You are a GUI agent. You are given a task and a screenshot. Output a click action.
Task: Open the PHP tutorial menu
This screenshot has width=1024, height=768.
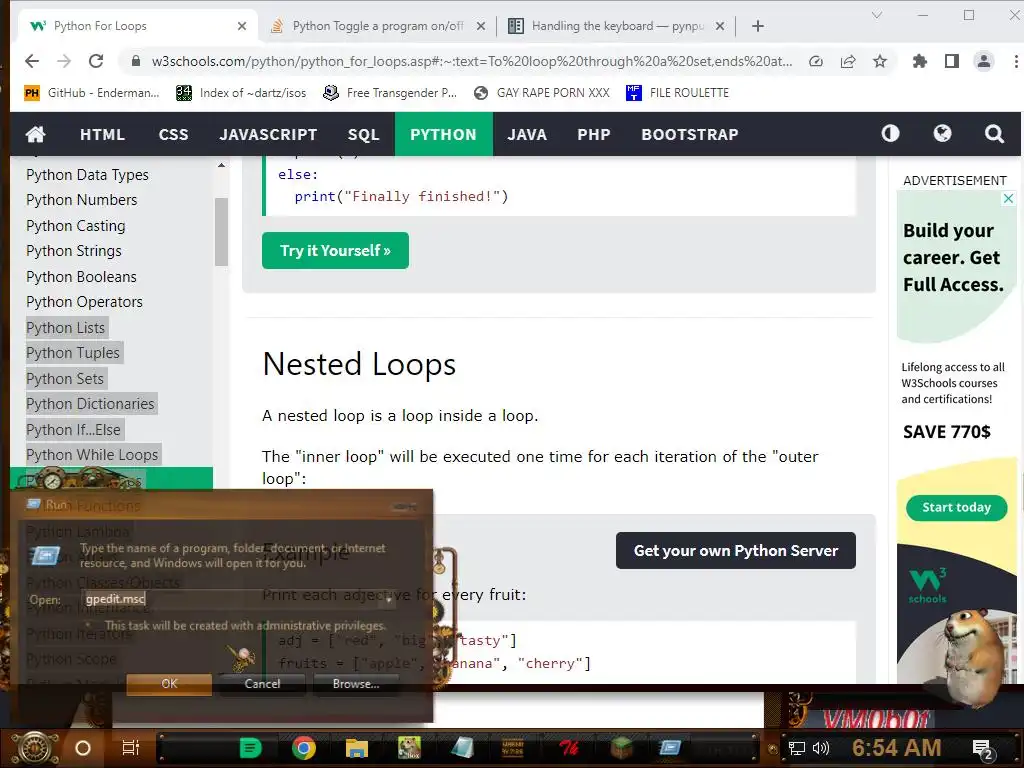click(594, 135)
